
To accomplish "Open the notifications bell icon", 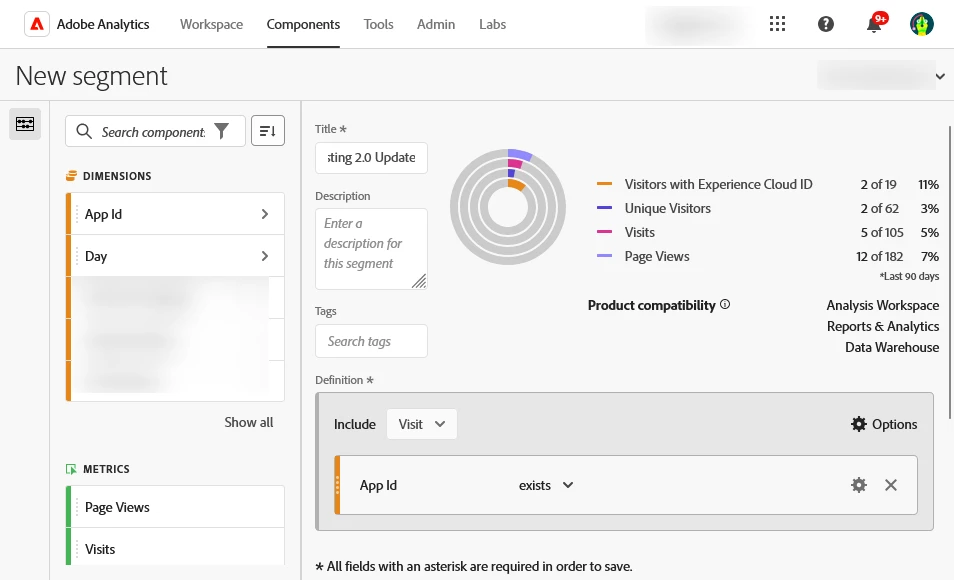I will [874, 24].
